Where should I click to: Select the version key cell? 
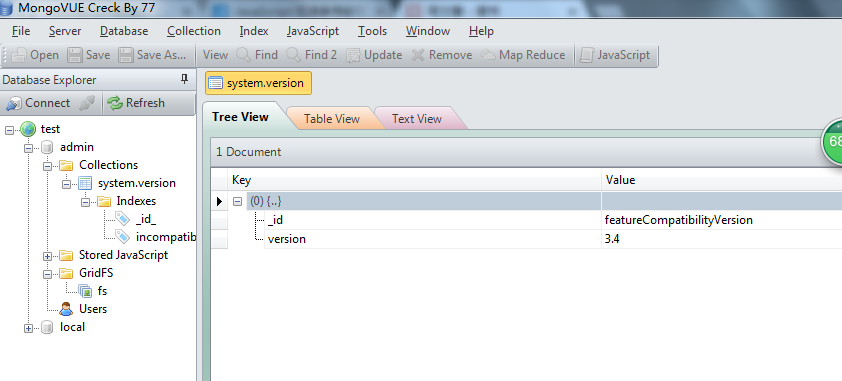tap(433, 239)
